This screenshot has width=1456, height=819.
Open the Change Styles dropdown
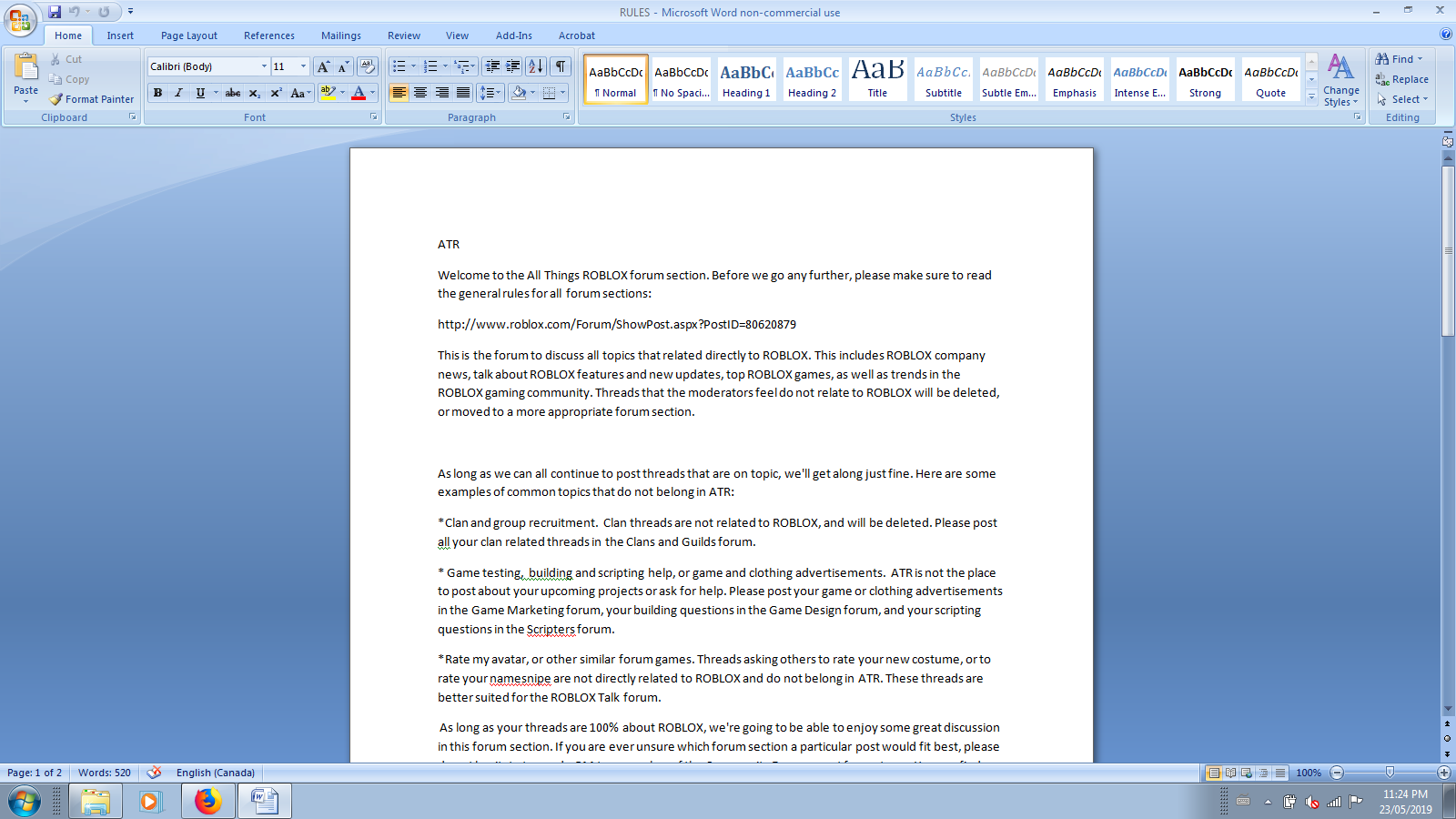[x=1341, y=80]
